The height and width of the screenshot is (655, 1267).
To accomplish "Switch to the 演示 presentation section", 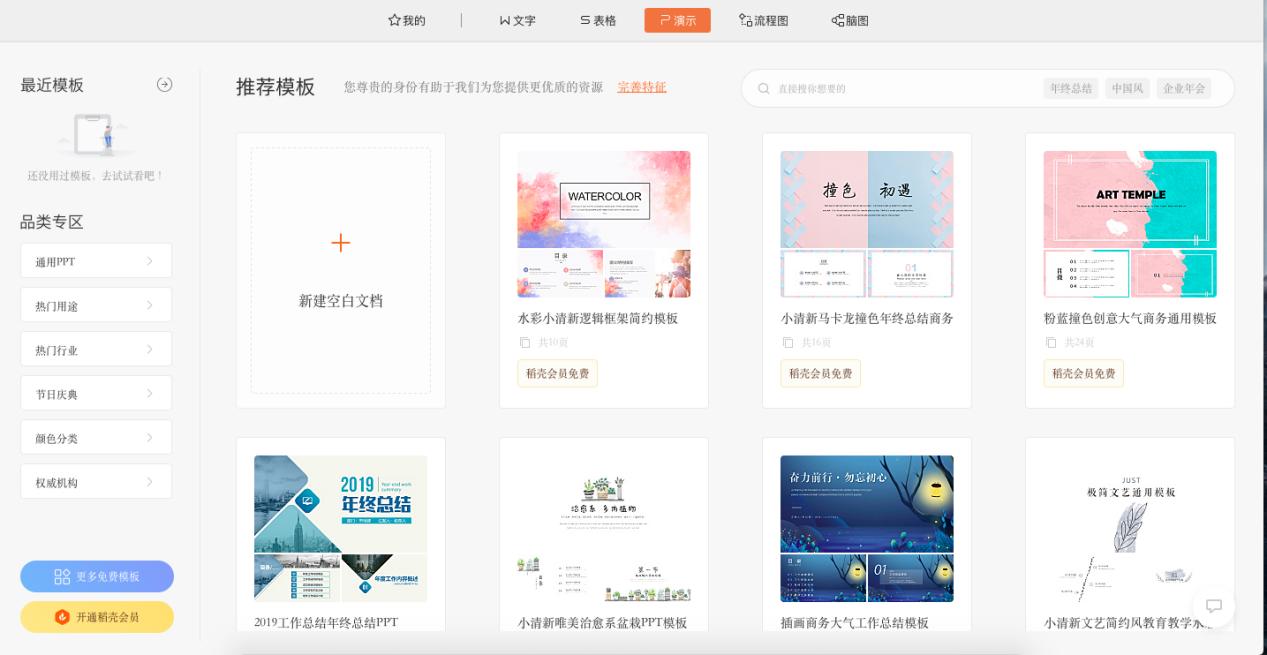I will click(677, 20).
